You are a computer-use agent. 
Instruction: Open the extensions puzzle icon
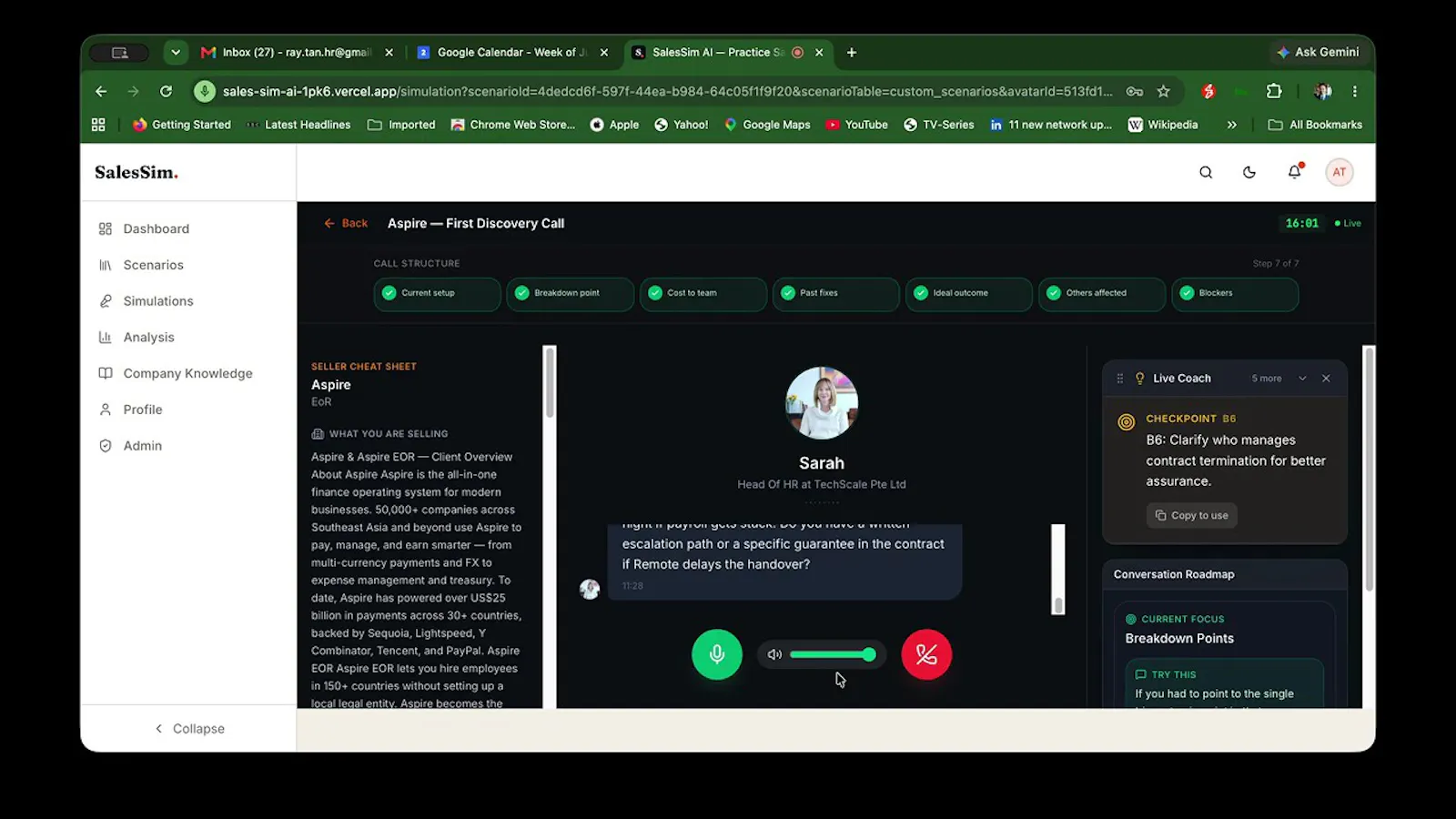(1274, 91)
